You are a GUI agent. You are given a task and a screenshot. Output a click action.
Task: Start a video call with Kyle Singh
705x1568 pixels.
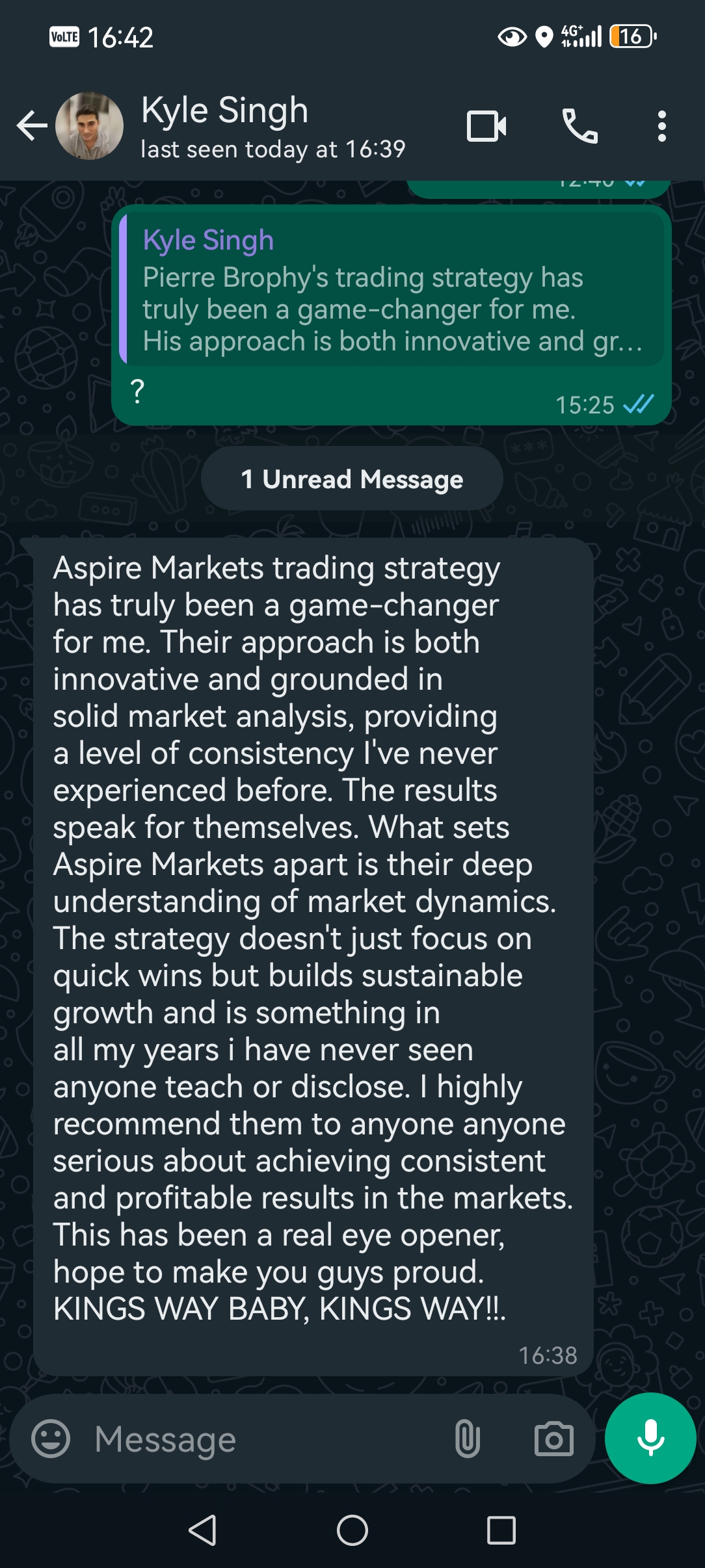pos(486,126)
